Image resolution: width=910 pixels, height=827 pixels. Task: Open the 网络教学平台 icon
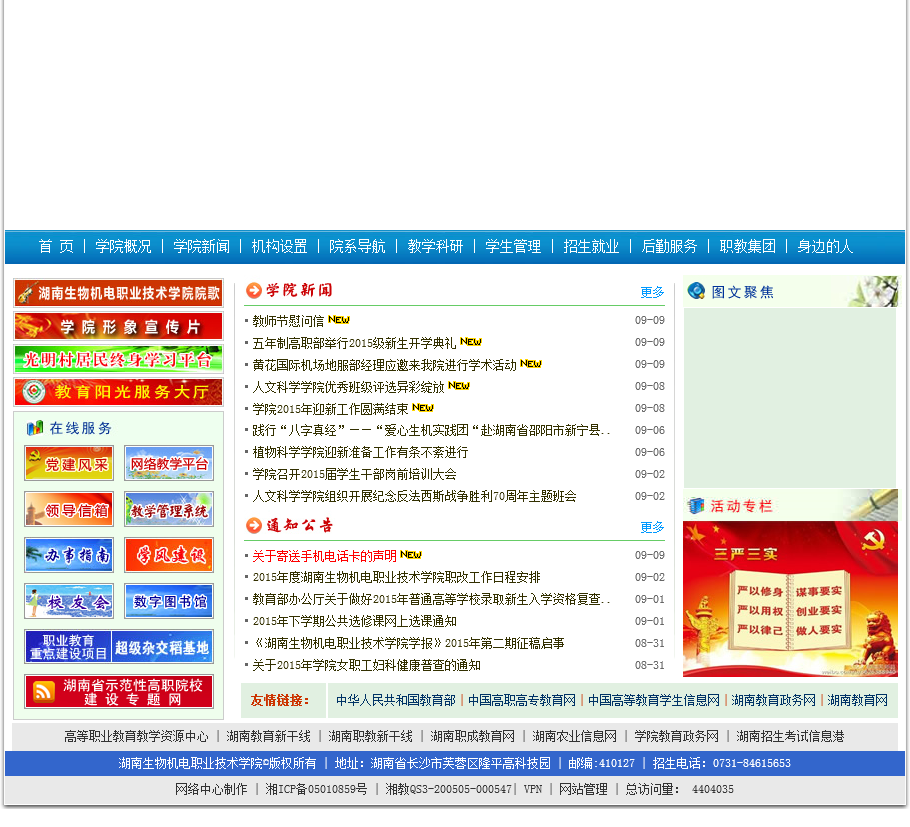click(169, 463)
